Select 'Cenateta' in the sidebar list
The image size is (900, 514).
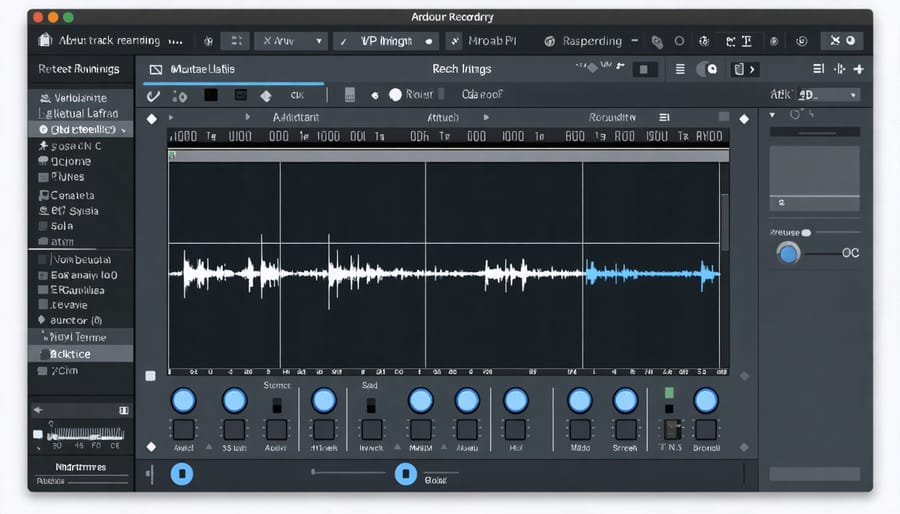(72, 196)
